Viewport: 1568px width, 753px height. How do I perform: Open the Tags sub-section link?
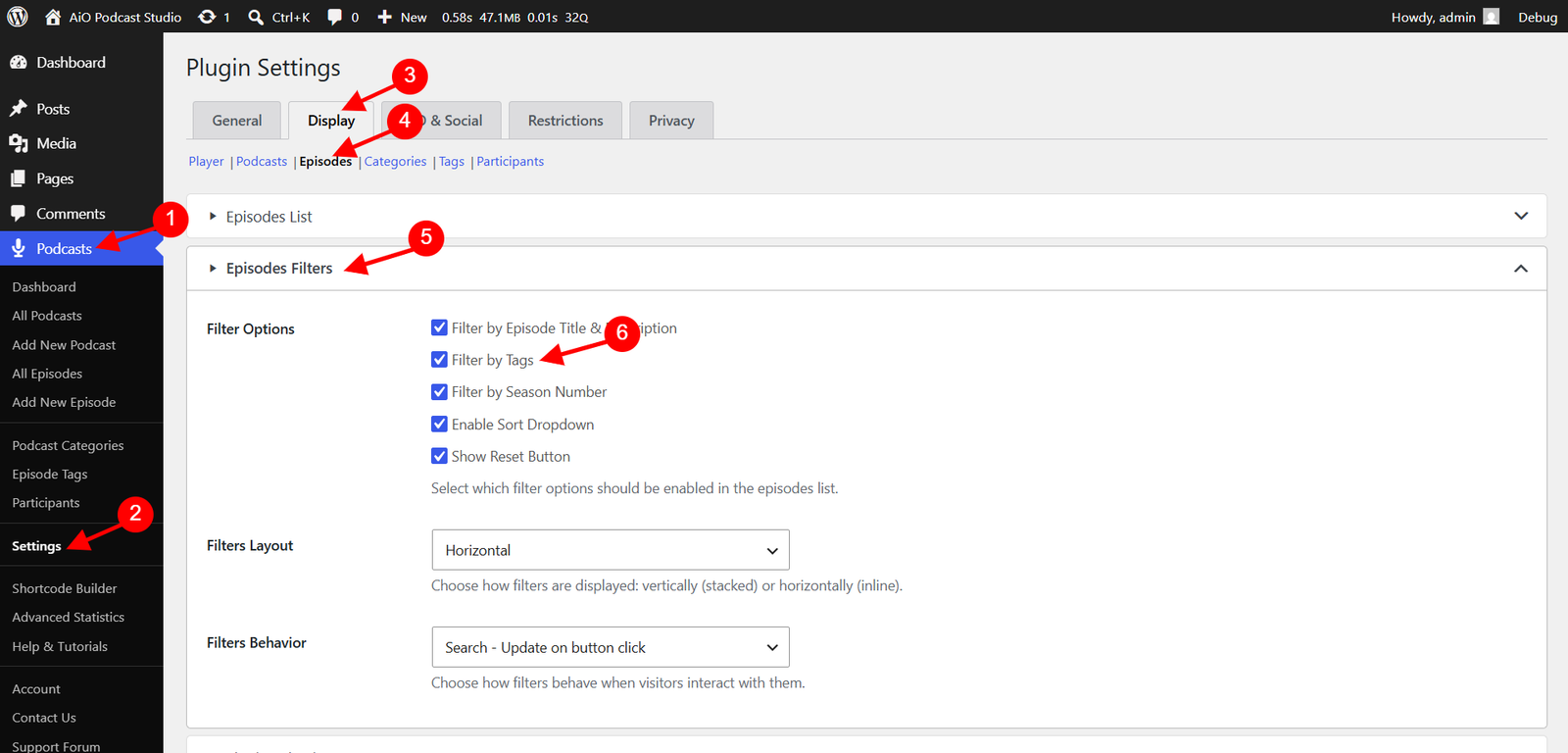(452, 162)
